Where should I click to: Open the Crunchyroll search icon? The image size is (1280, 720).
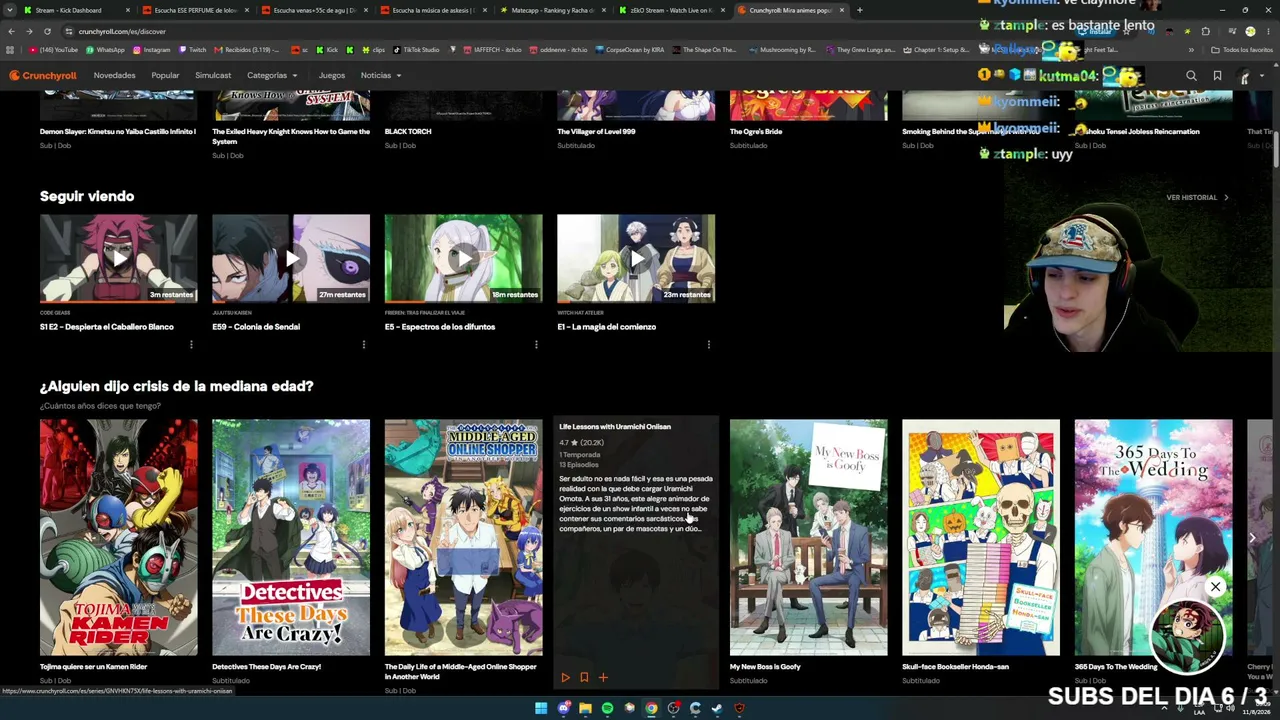coord(1191,75)
